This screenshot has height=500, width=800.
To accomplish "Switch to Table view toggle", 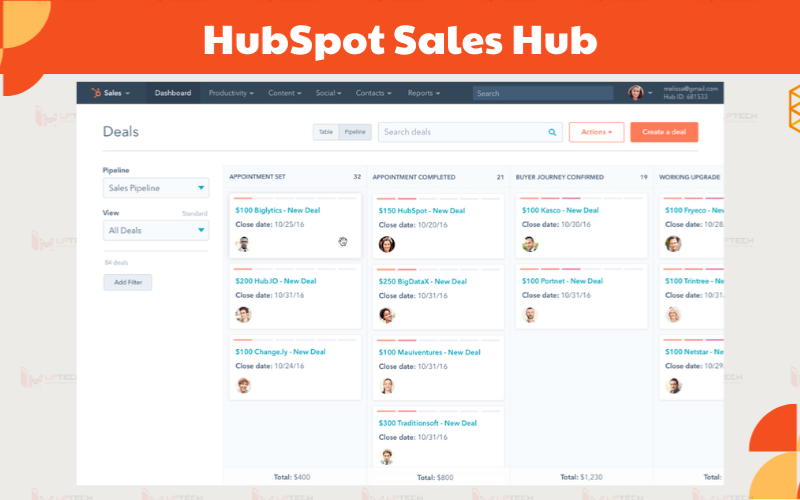I will (x=326, y=132).
